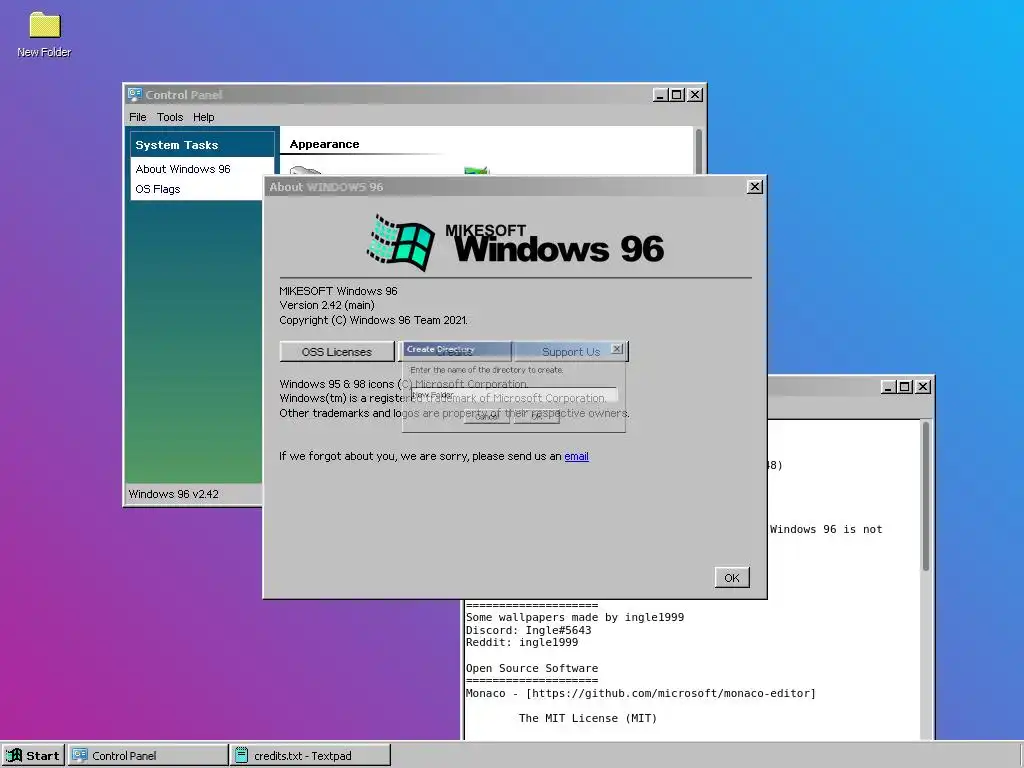Minimize the Textpad window
1024x768 pixels.
888,387
